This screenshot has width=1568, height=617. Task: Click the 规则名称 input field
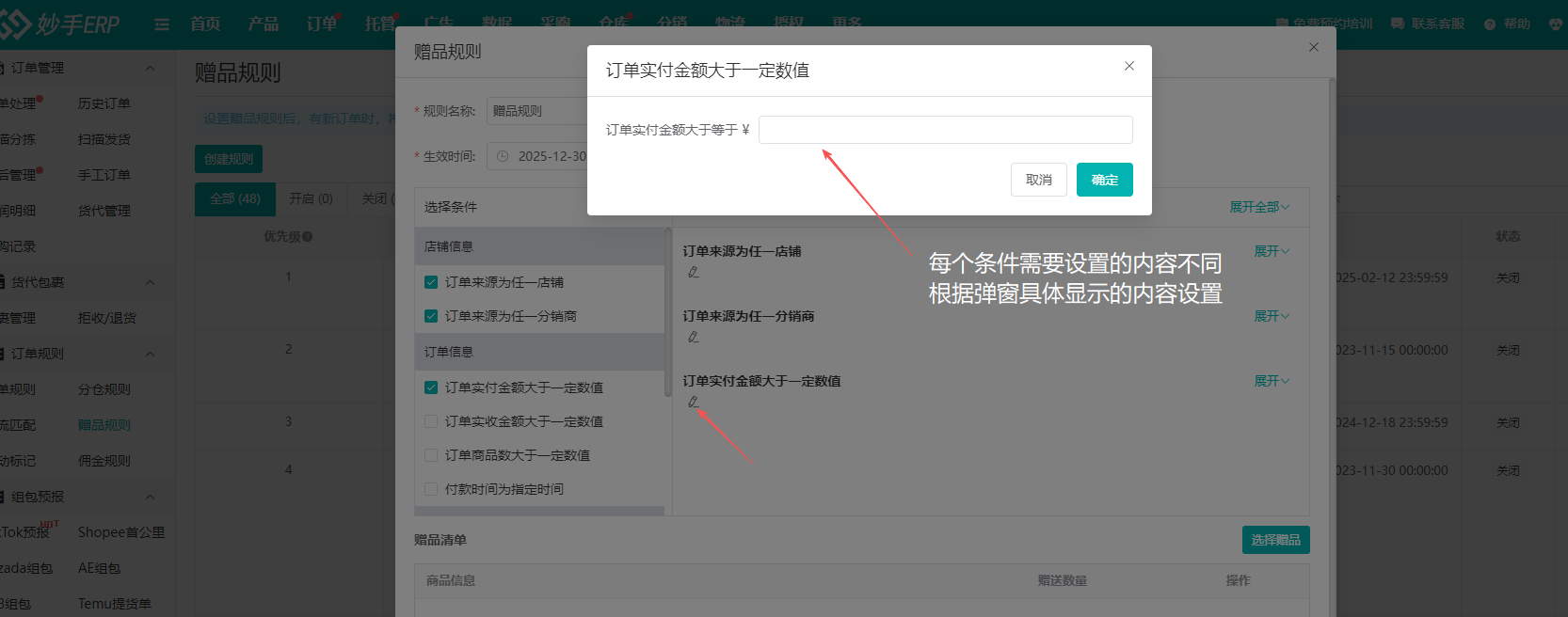(x=536, y=111)
